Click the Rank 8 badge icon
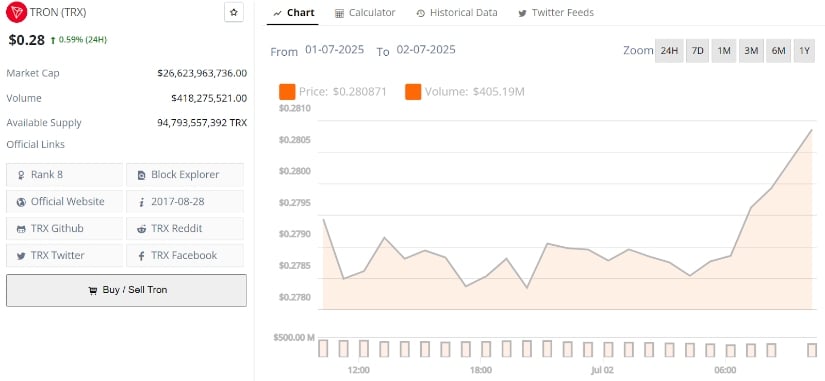 21,175
